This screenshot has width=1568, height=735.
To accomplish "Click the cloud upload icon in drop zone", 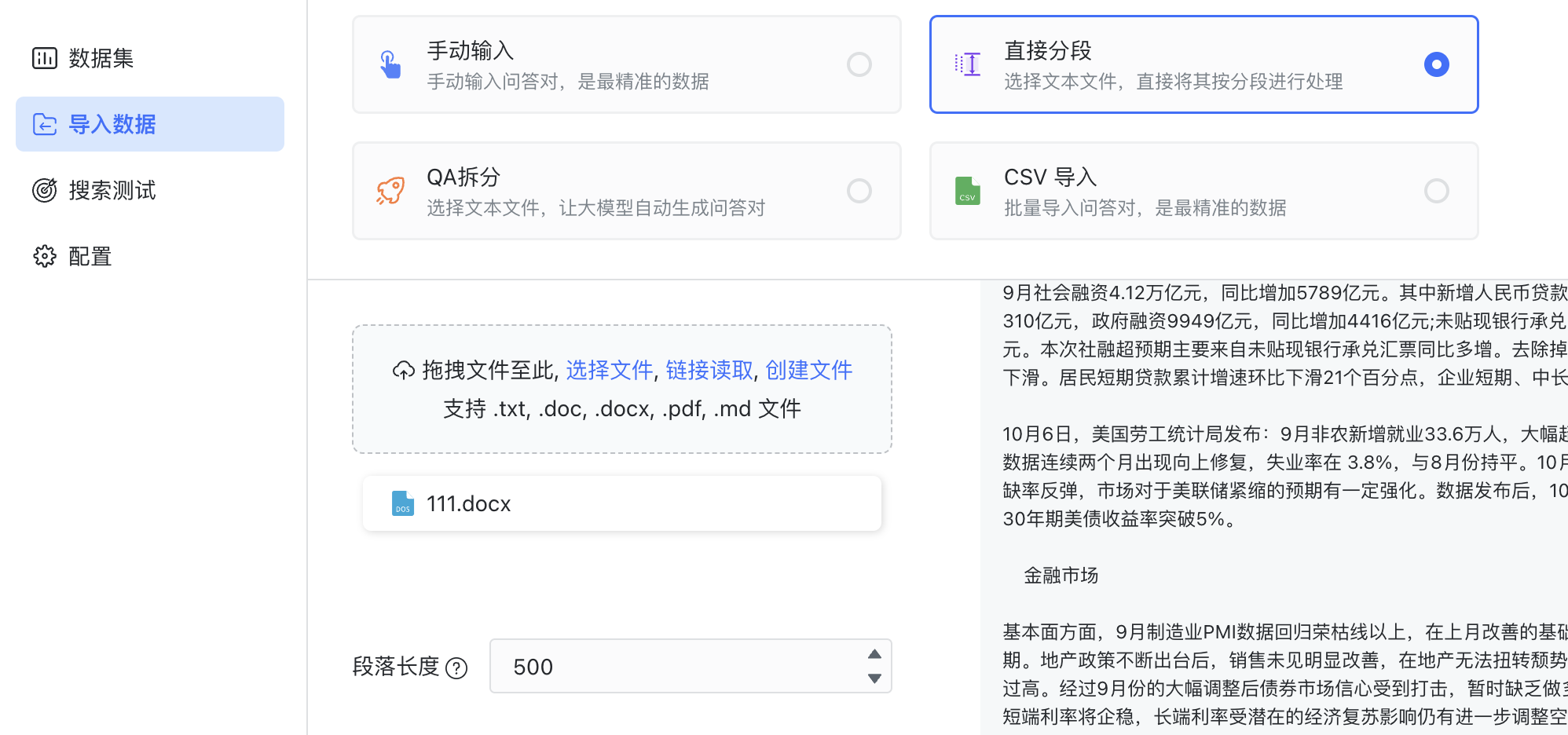I will pos(404,371).
